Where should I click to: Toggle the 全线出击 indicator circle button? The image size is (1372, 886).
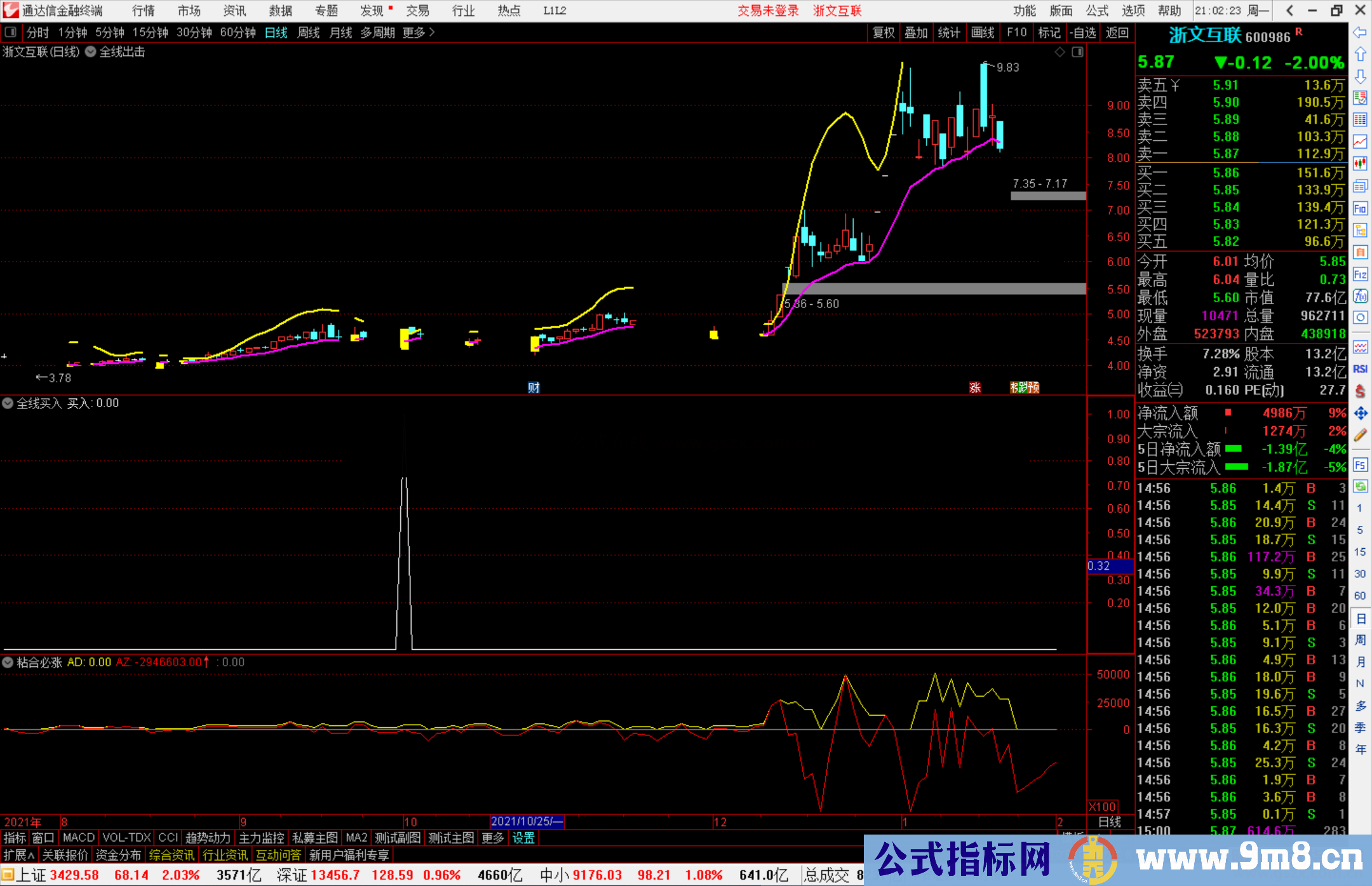[91, 52]
